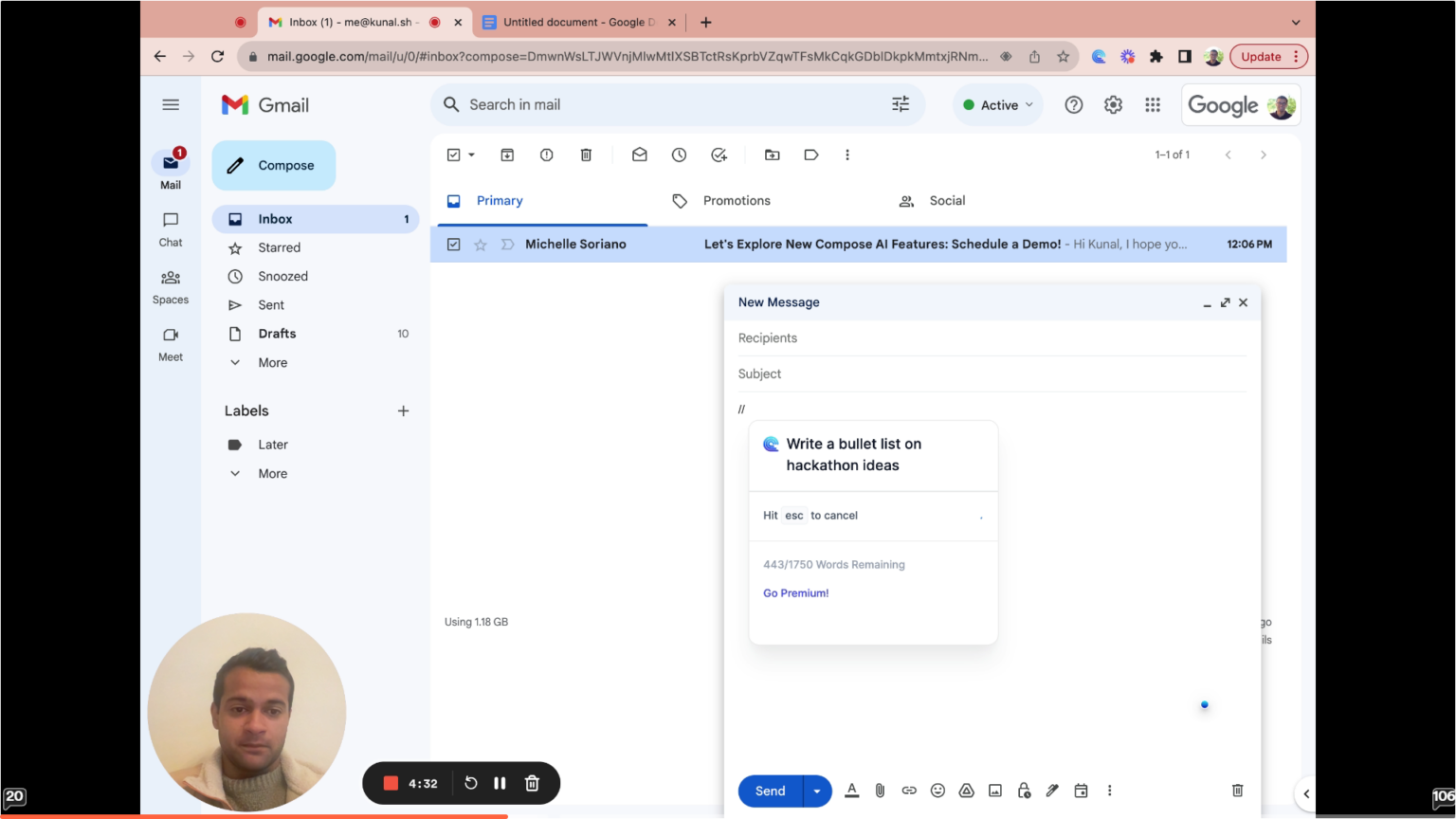Delete the selected email
Viewport: 1456px width, 819px height.
pos(586,154)
